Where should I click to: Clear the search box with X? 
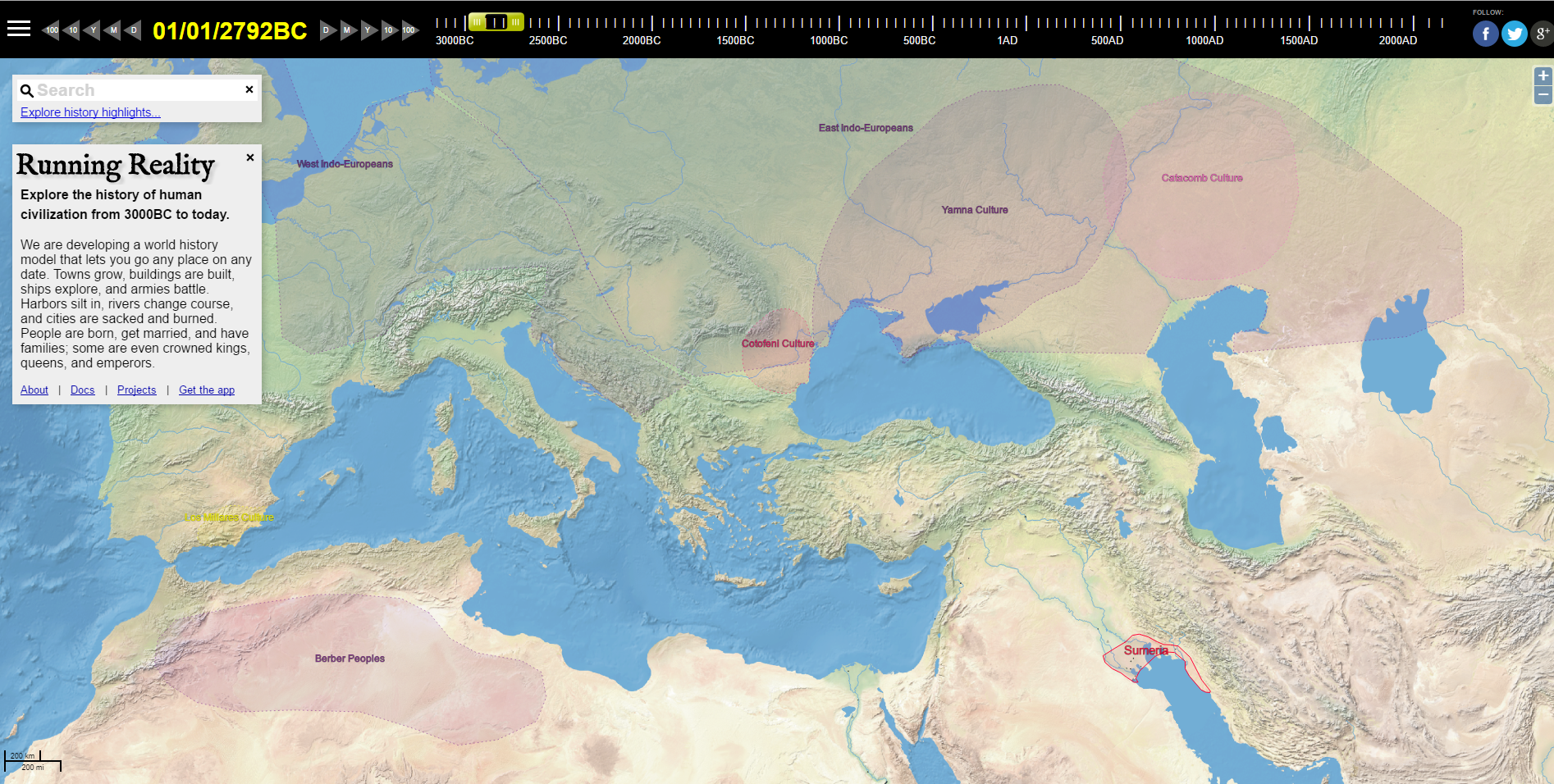click(x=249, y=89)
